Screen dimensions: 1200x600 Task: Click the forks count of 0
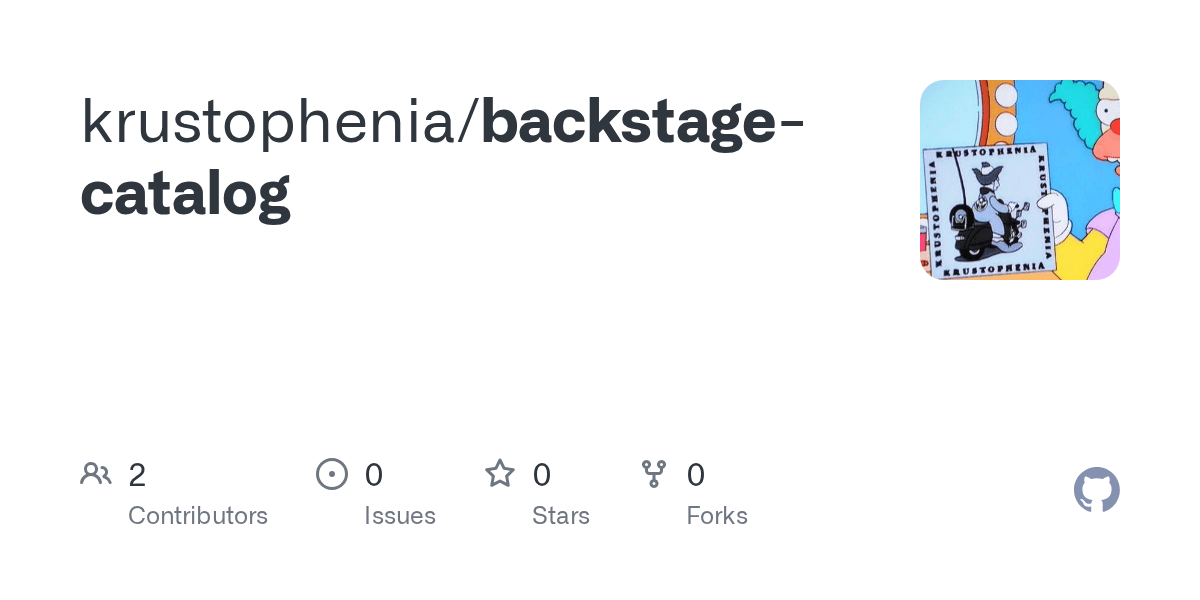click(695, 475)
